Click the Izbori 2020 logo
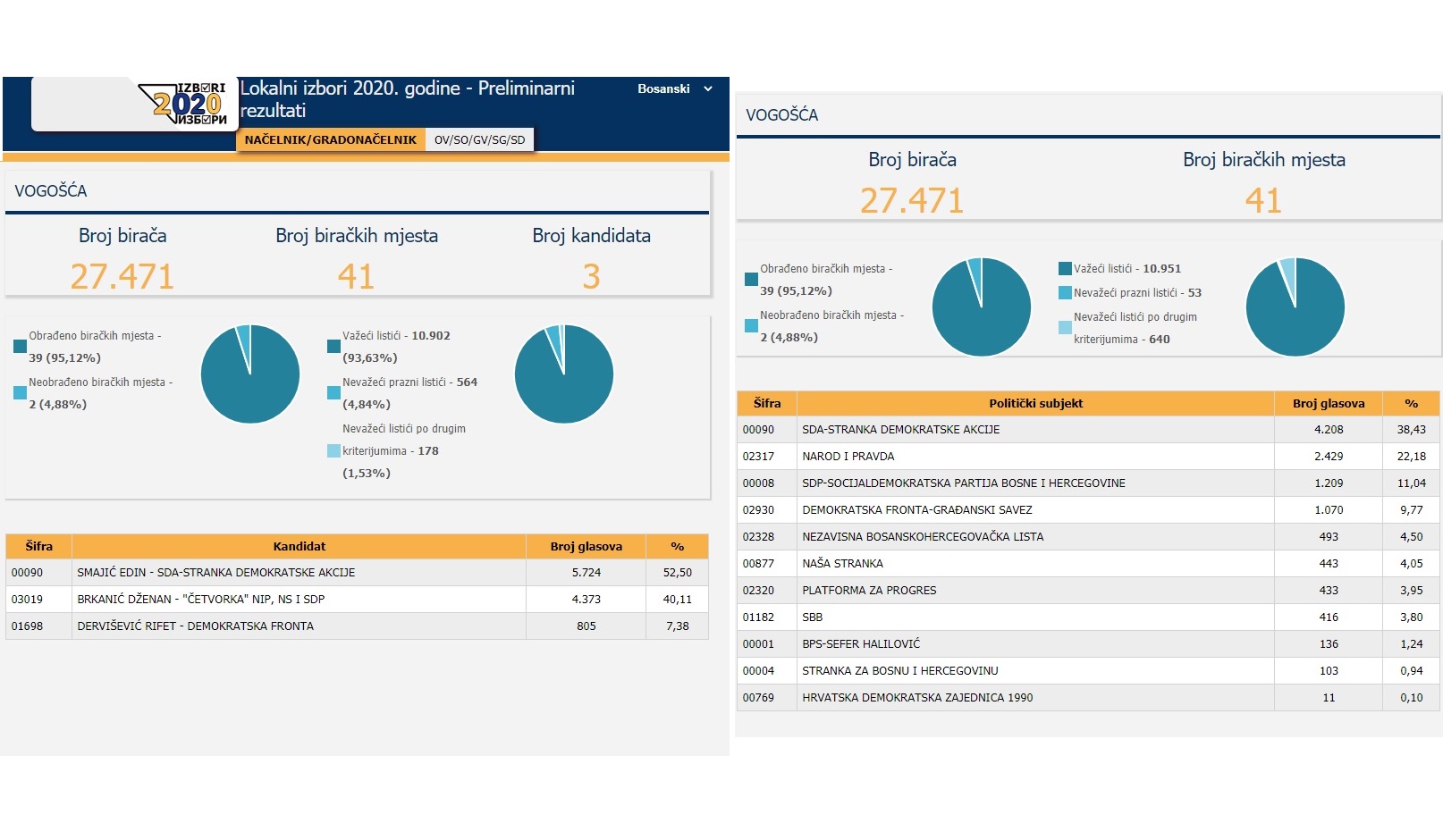Image resolution: width=1443 pixels, height=840 pixels. (x=188, y=105)
